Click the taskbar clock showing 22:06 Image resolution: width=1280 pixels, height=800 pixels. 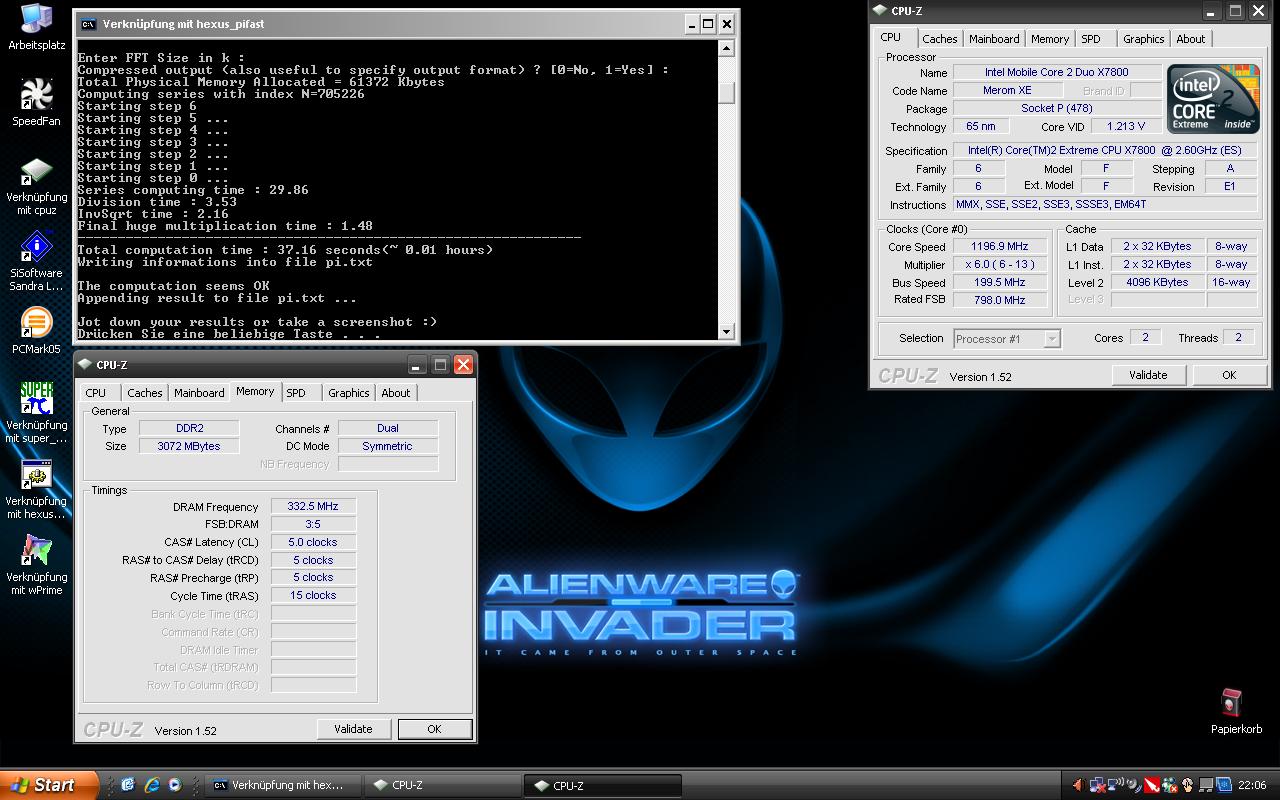(x=1252, y=785)
